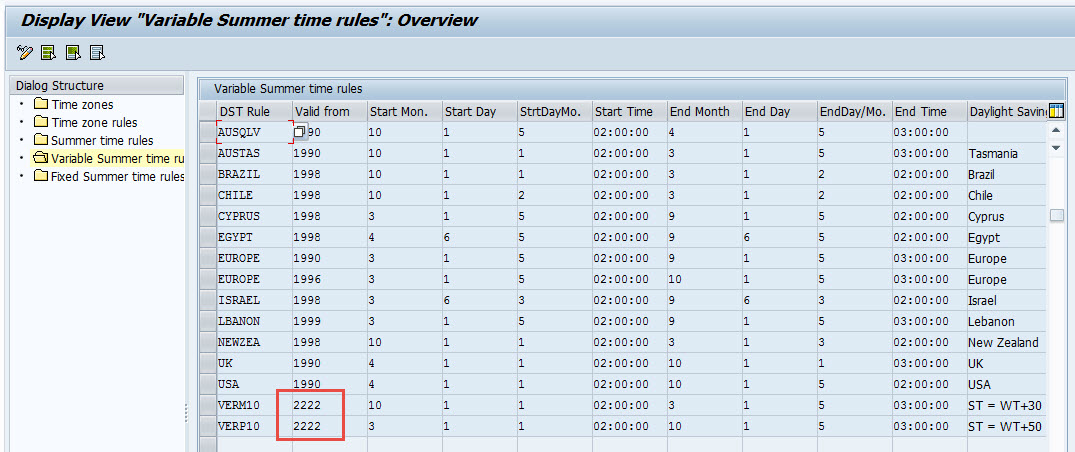
Task: Open Summer time rules in the tree
Action: coord(102,141)
